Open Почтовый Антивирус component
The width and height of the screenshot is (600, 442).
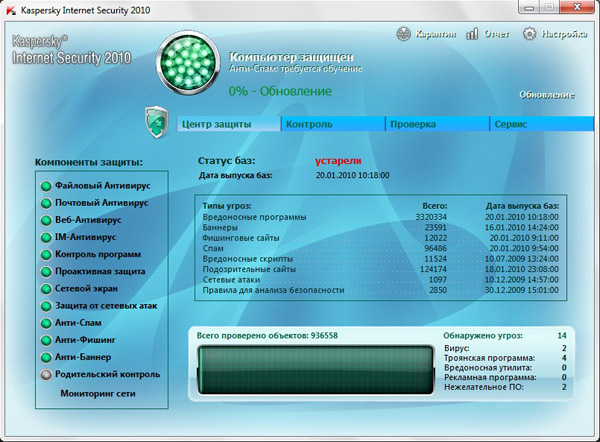[x=101, y=203]
